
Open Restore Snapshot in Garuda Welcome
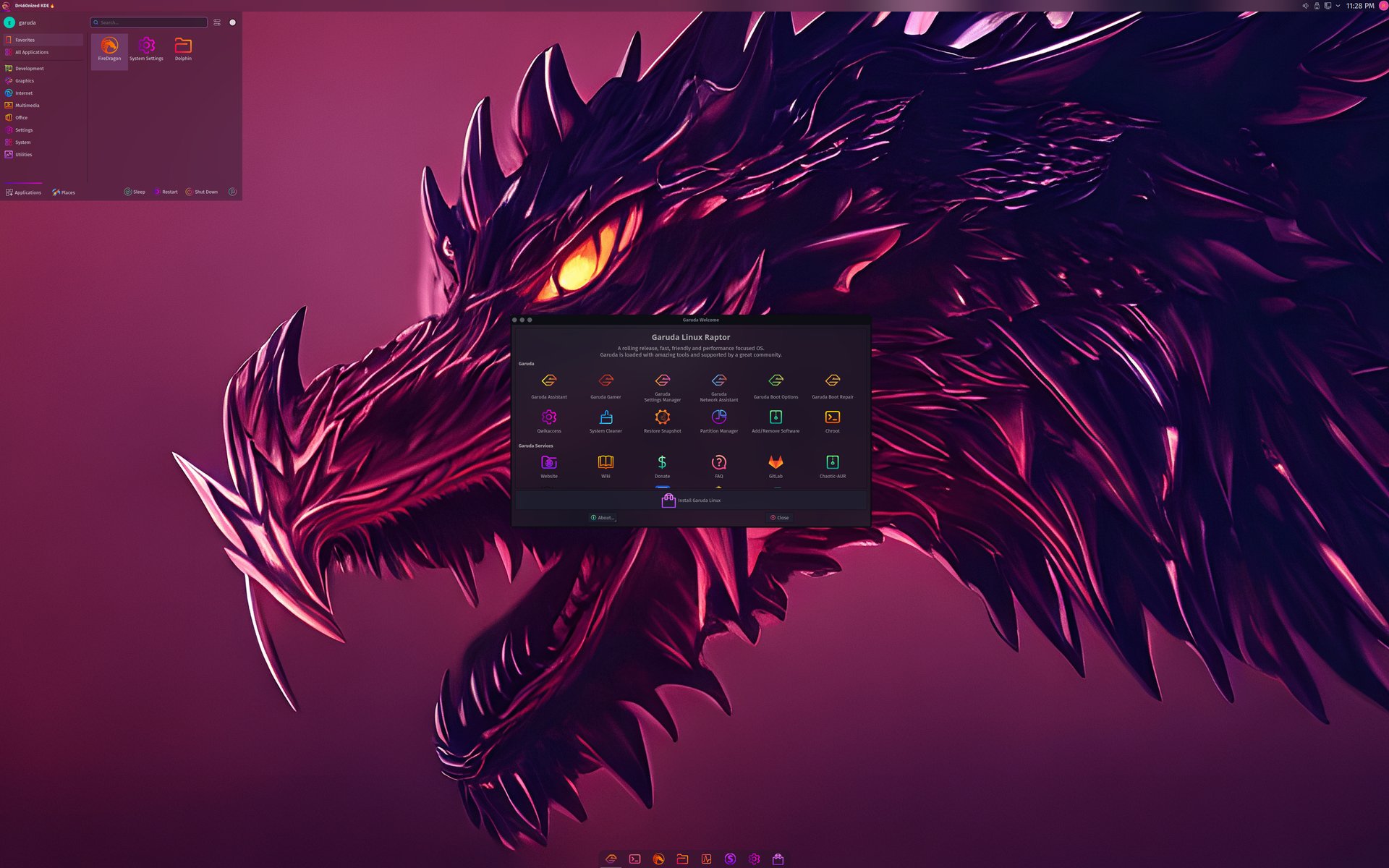click(661, 418)
